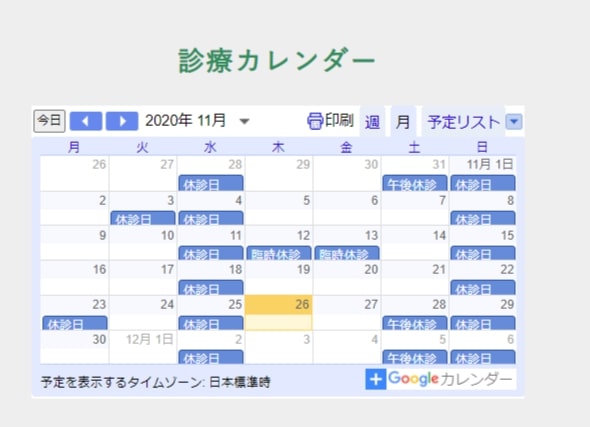Click the 印刷 print link
Viewport: 590px width, 427px height.
click(339, 120)
